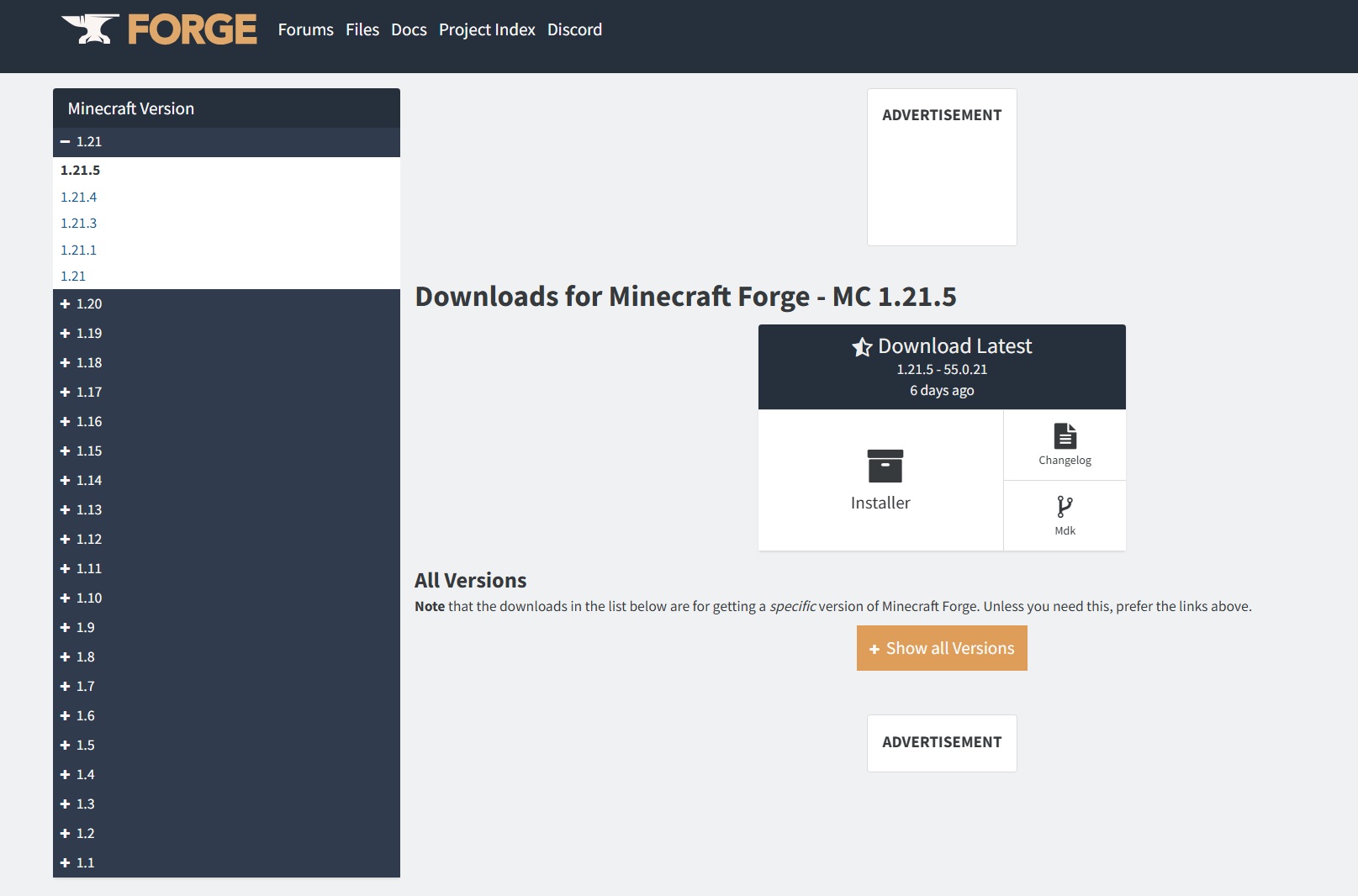This screenshot has height=896, width=1358.
Task: Click the All Versions heading
Action: 470,580
